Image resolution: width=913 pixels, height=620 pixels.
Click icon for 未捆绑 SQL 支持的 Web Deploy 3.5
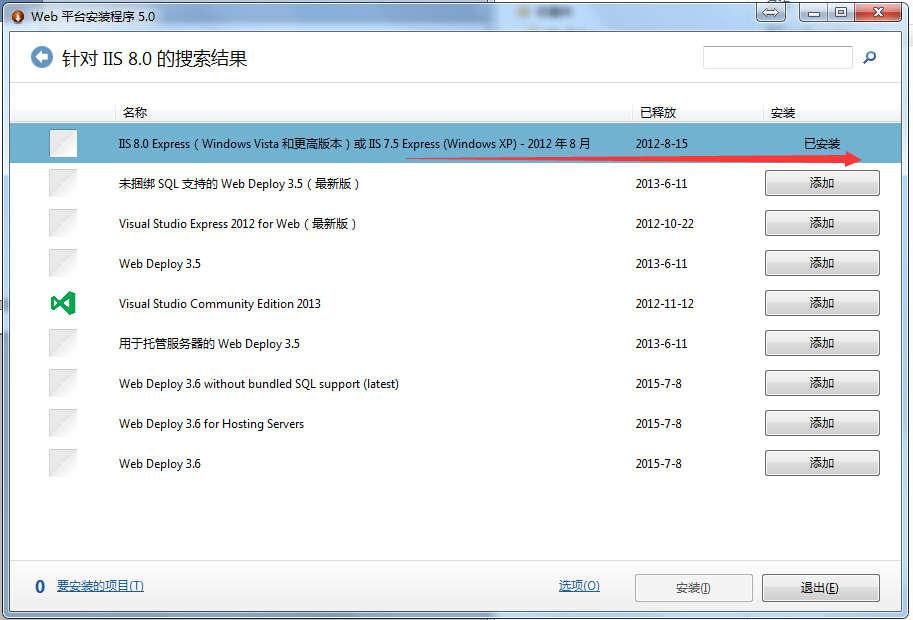63,183
